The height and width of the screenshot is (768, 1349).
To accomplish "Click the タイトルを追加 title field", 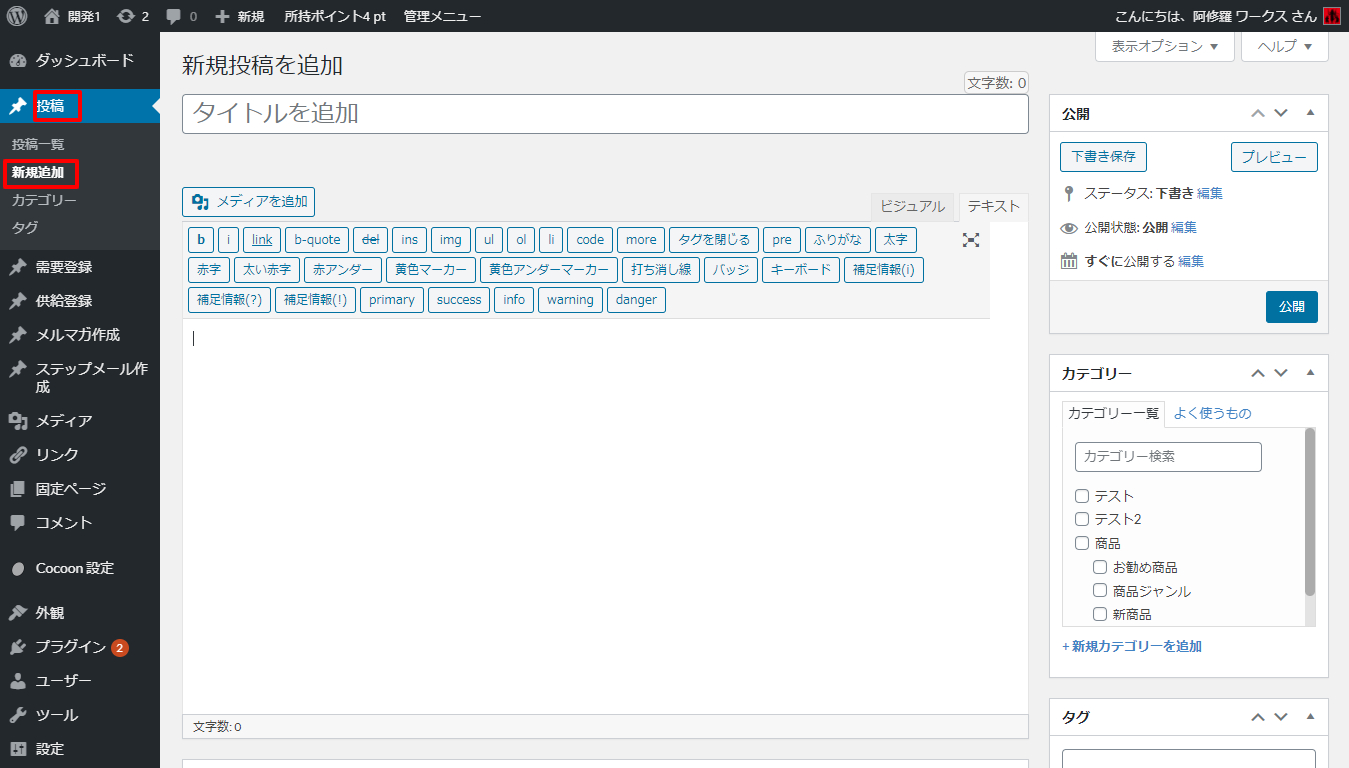I will click(605, 114).
